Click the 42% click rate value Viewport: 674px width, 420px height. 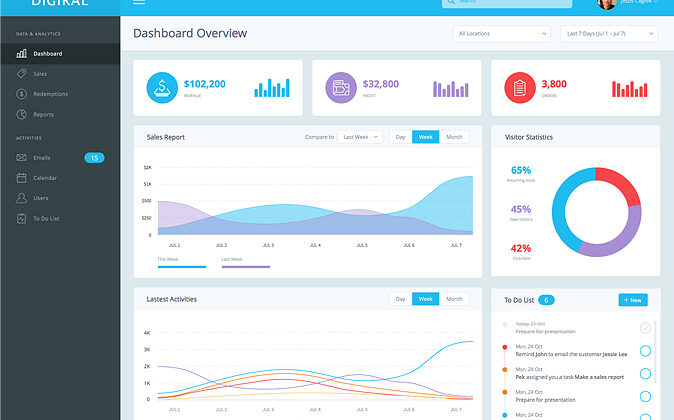[x=521, y=248]
